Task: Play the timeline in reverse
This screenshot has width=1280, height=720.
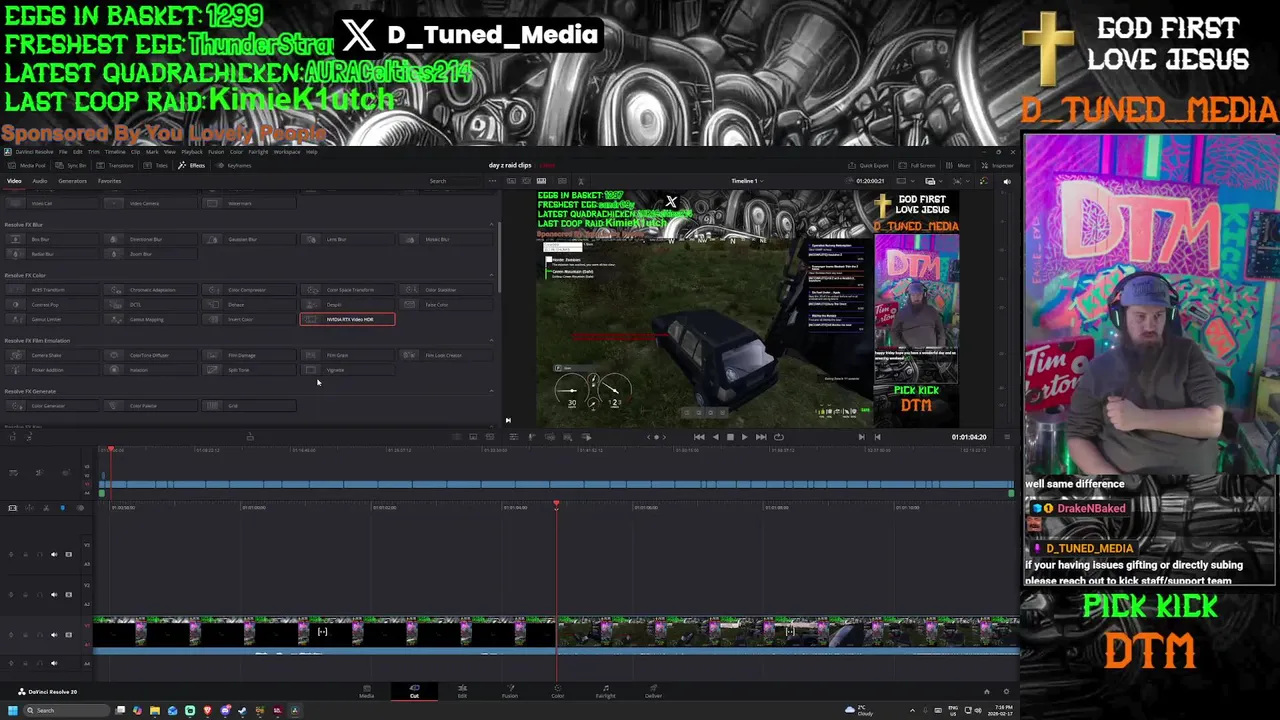Action: [715, 437]
